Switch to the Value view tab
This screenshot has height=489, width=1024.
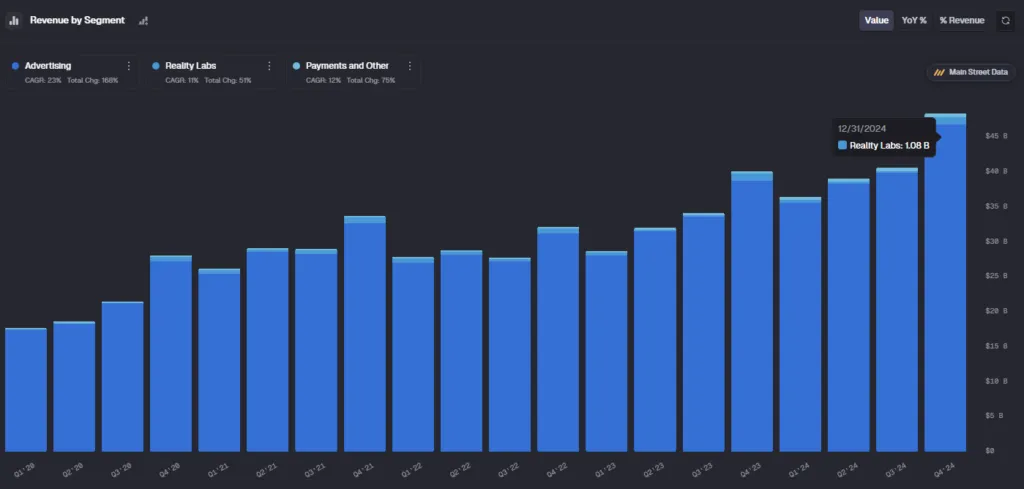tap(876, 20)
